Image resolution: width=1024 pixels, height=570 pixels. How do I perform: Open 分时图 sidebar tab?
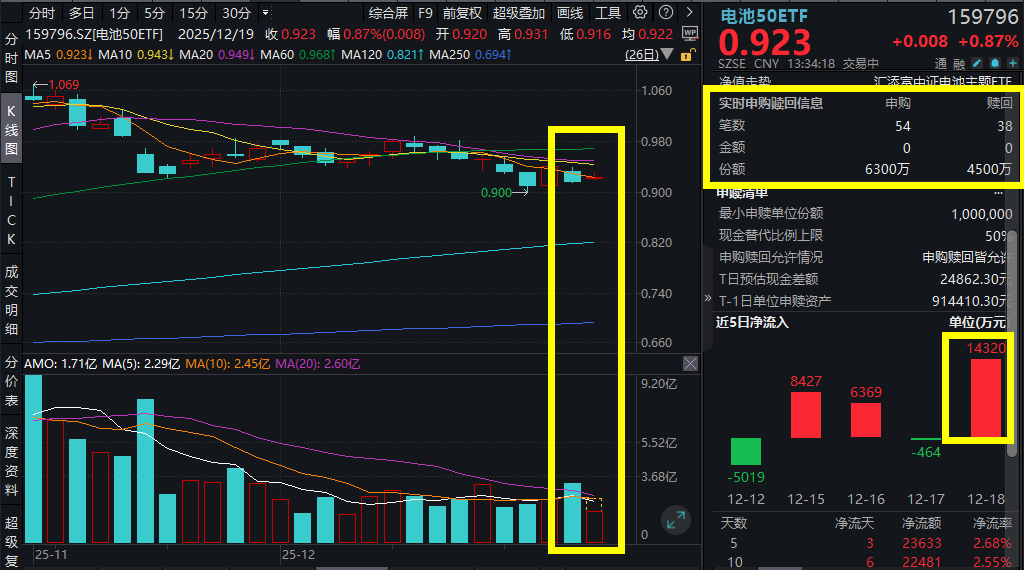(x=11, y=58)
